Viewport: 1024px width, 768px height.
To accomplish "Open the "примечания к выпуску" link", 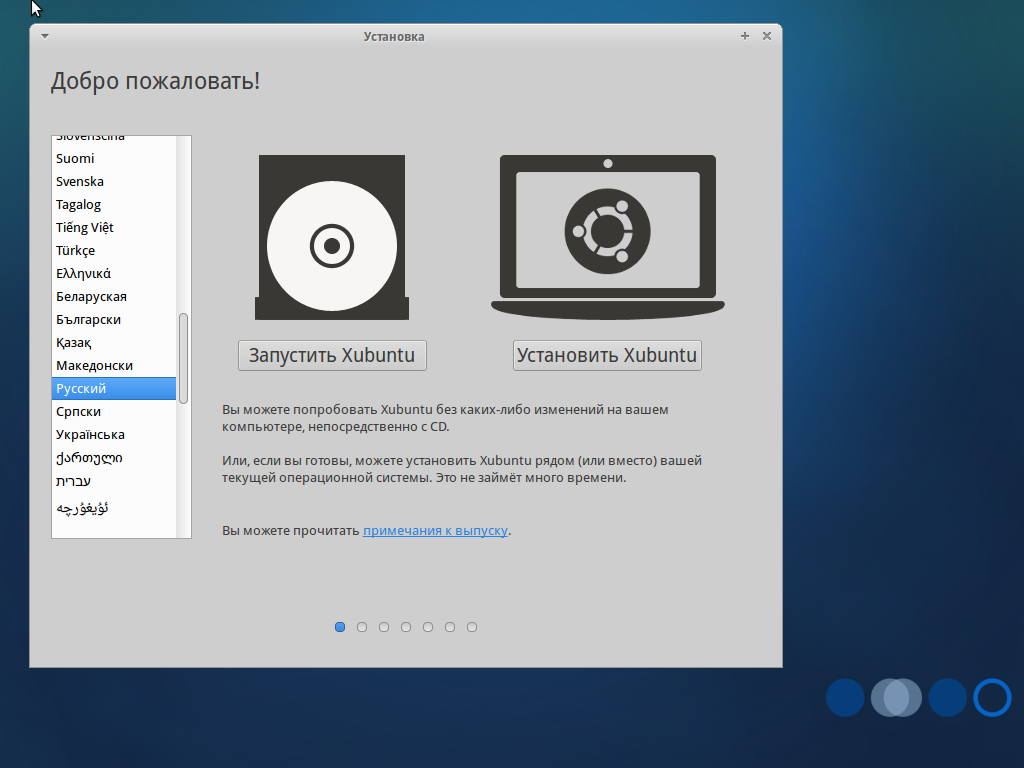I will (435, 530).
